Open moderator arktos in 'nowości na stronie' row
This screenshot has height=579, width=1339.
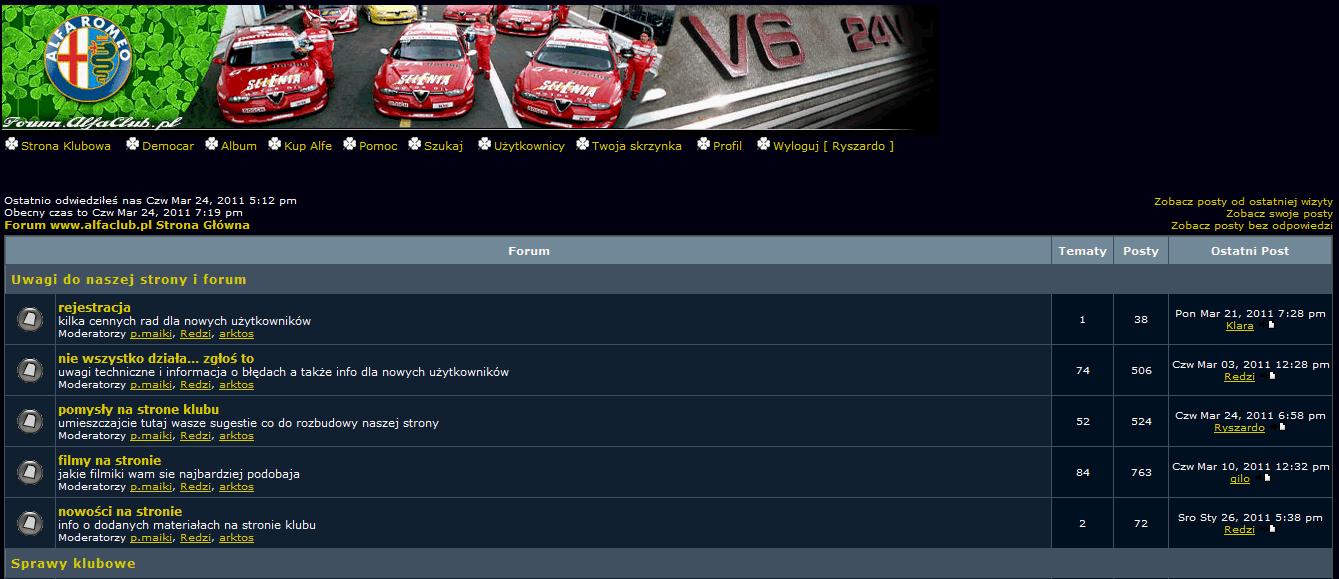(237, 538)
